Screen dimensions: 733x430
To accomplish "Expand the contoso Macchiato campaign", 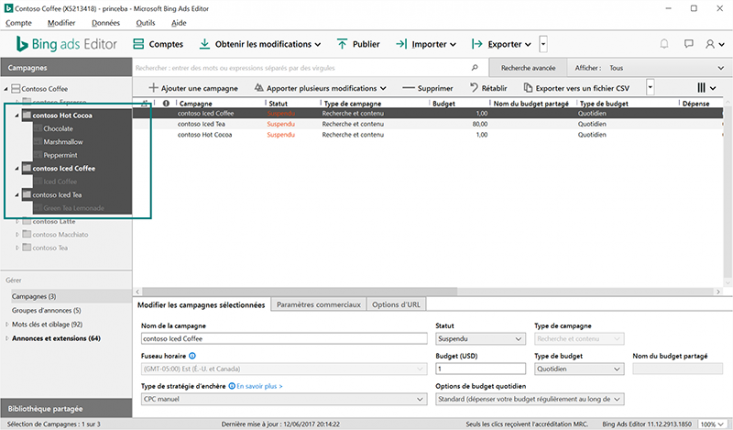I will [x=17, y=235].
